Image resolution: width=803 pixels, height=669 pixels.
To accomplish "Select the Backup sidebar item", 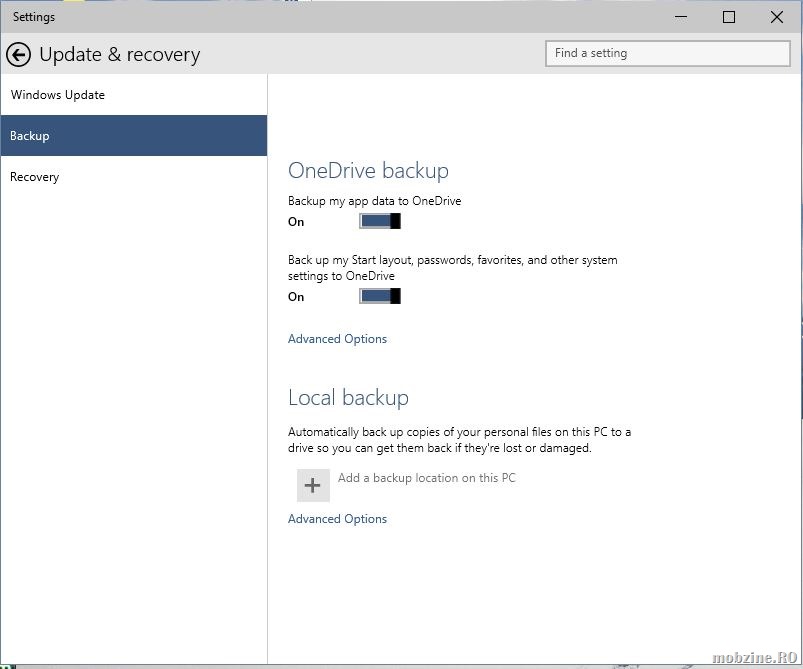I will pos(134,136).
